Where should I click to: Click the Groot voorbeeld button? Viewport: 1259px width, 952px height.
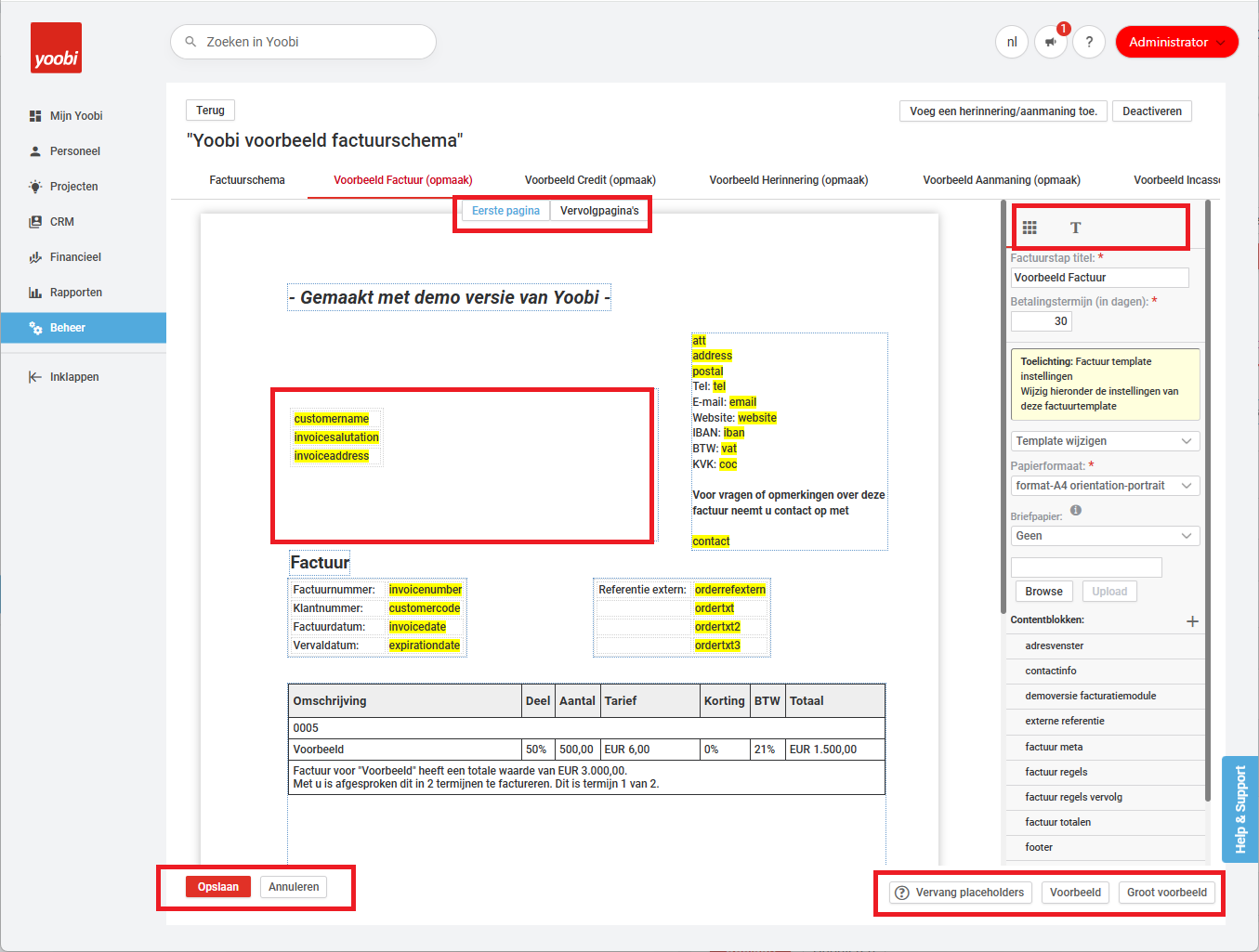pos(1167,893)
